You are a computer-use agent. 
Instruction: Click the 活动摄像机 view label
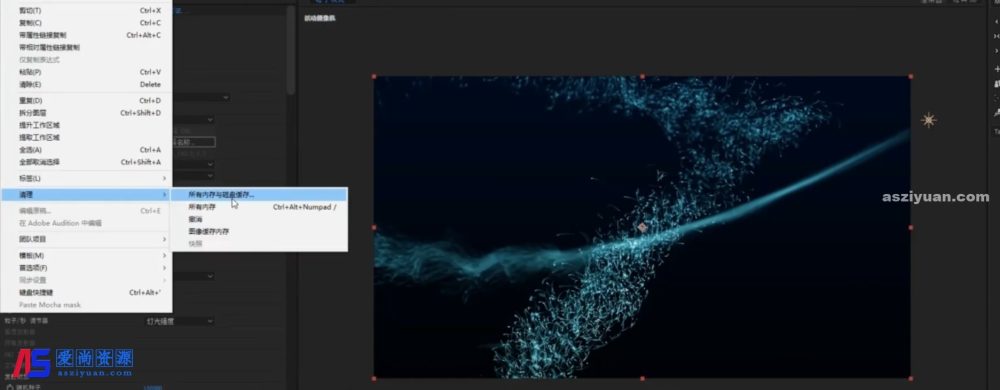point(320,18)
